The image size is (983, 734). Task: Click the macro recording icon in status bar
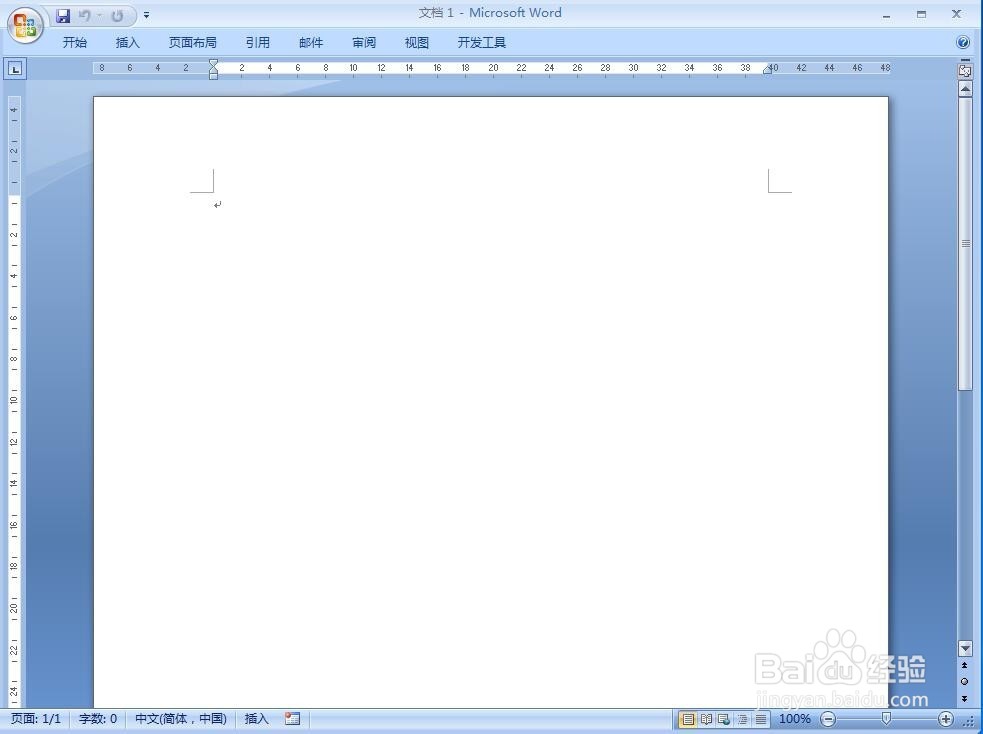(292, 719)
